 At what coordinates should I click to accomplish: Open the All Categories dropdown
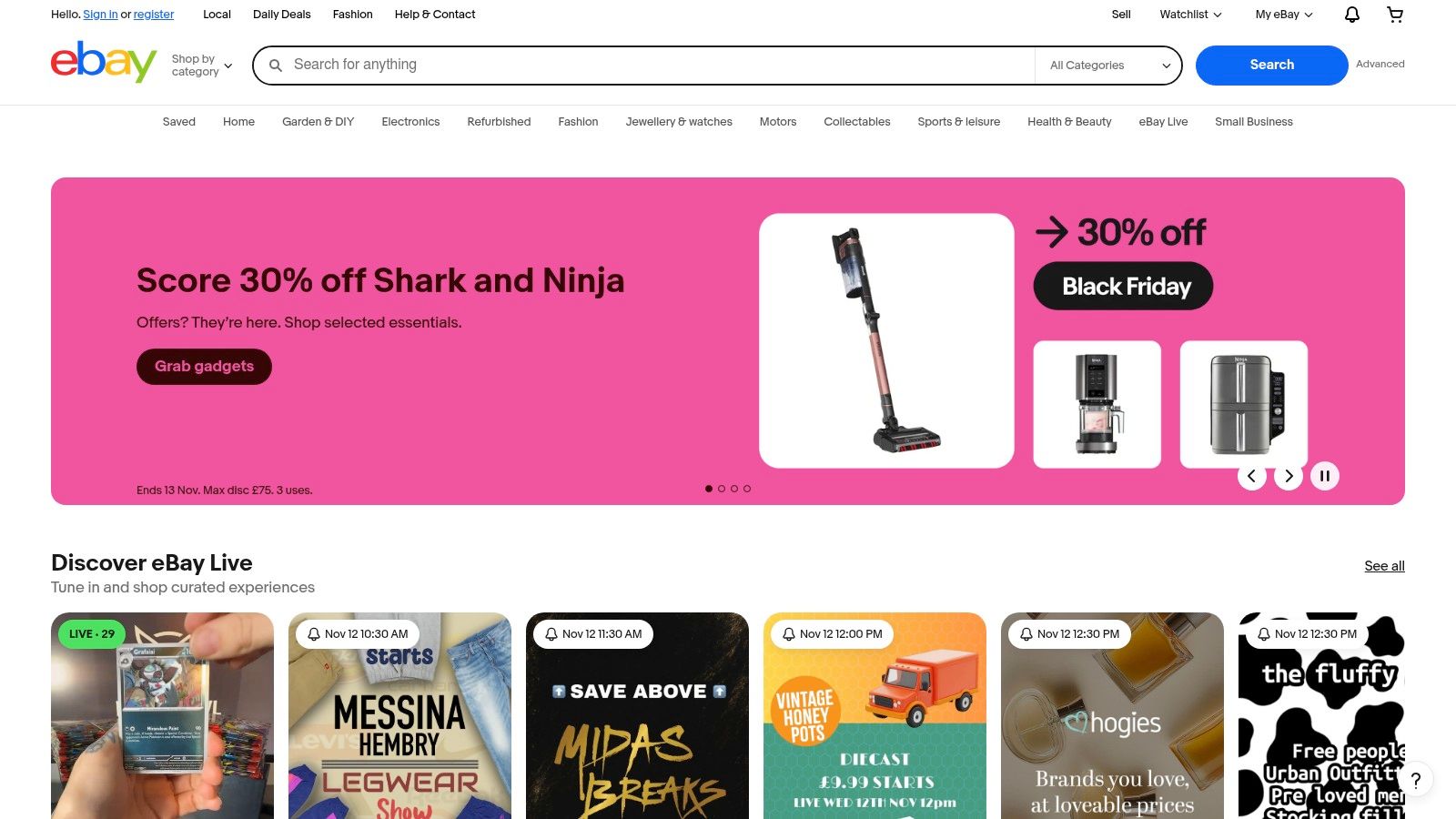[x=1109, y=66]
